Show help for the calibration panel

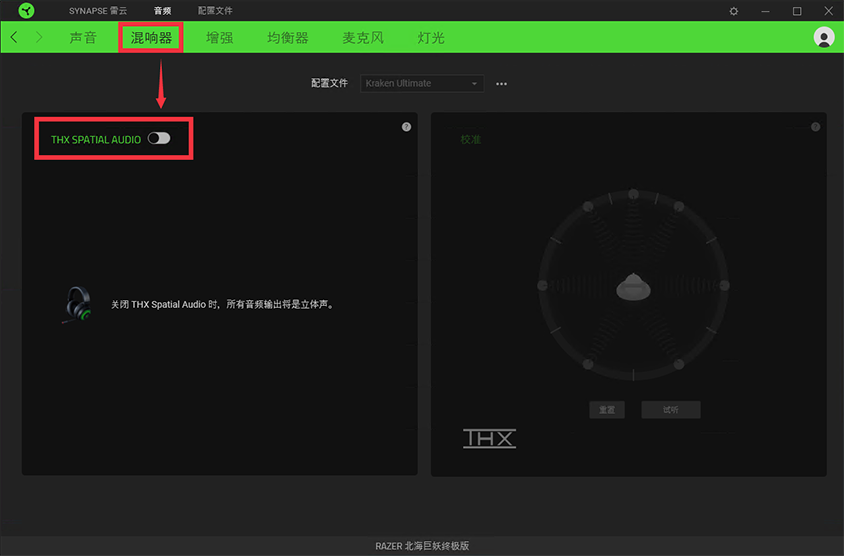tap(815, 127)
